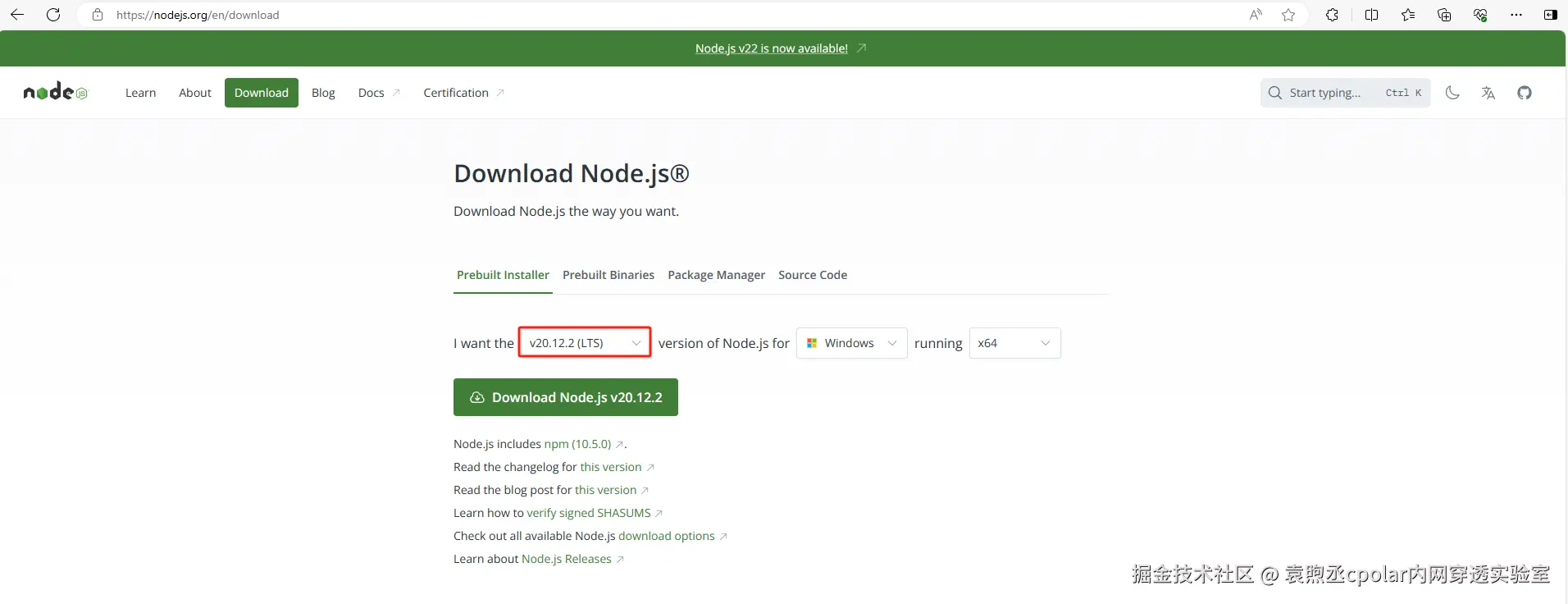Open the Blog nav item
The height and width of the screenshot is (604, 1568).
point(323,93)
